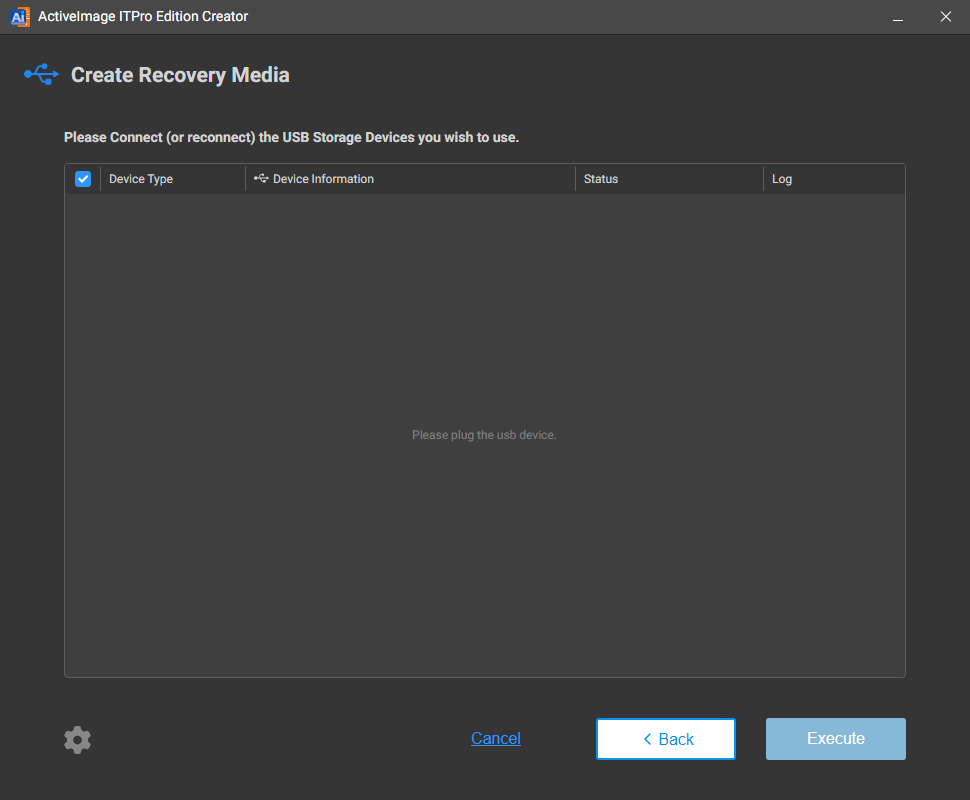Click the Device Information column header

323,179
